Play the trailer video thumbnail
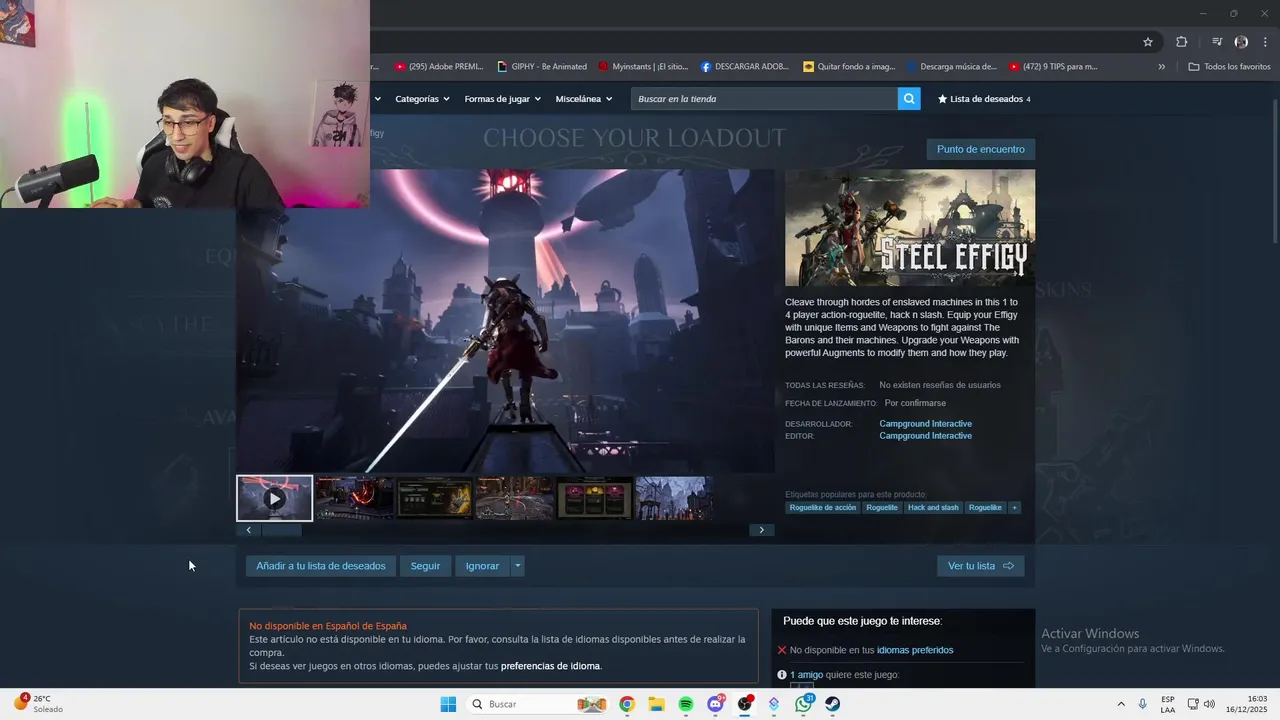The height and width of the screenshot is (720, 1280). pos(274,498)
